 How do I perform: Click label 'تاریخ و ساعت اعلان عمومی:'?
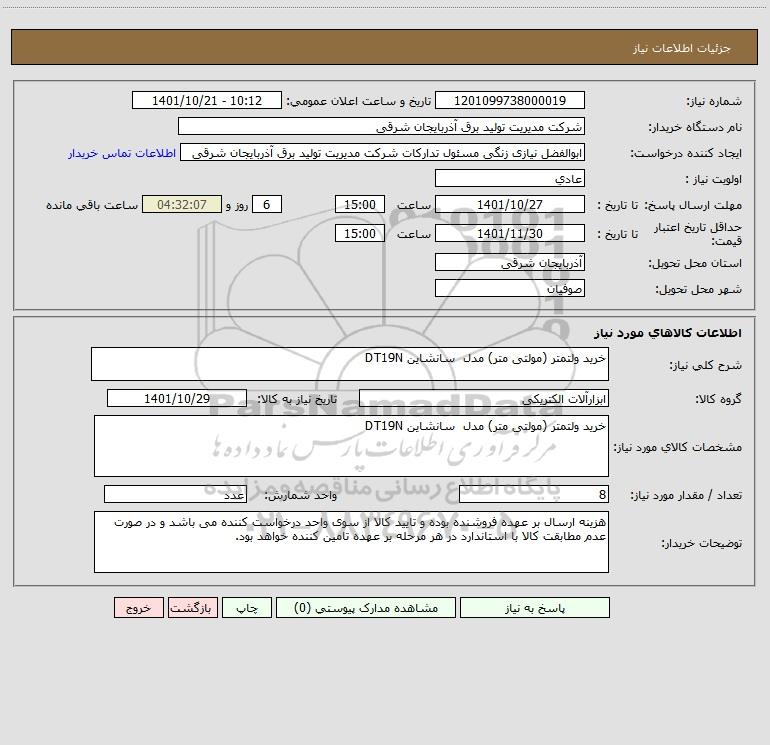pyautogui.click(x=358, y=101)
